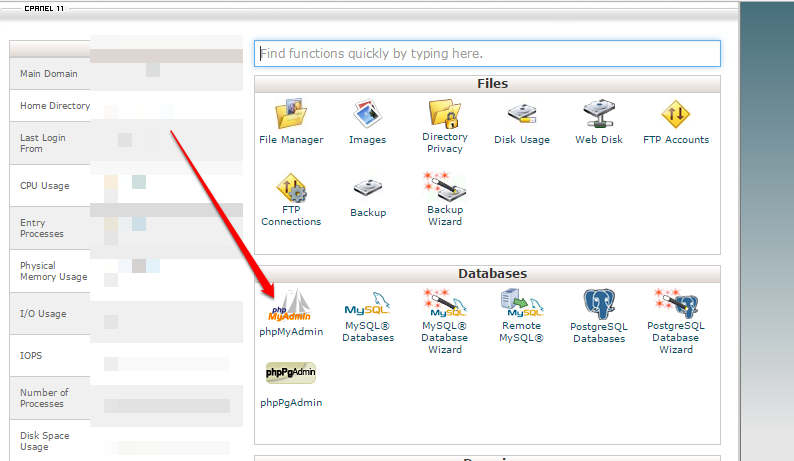Click the "Disk Usage" text link
The image size is (794, 461).
tap(522, 140)
